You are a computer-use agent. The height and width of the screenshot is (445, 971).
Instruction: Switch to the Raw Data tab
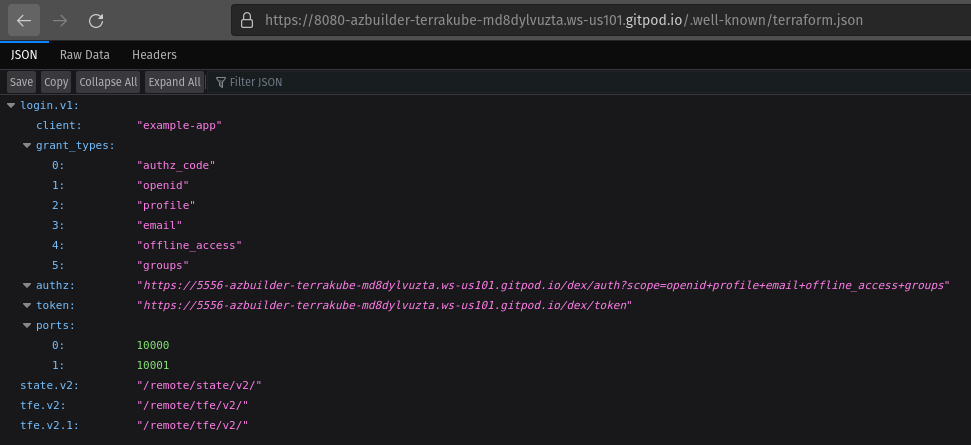tap(85, 54)
